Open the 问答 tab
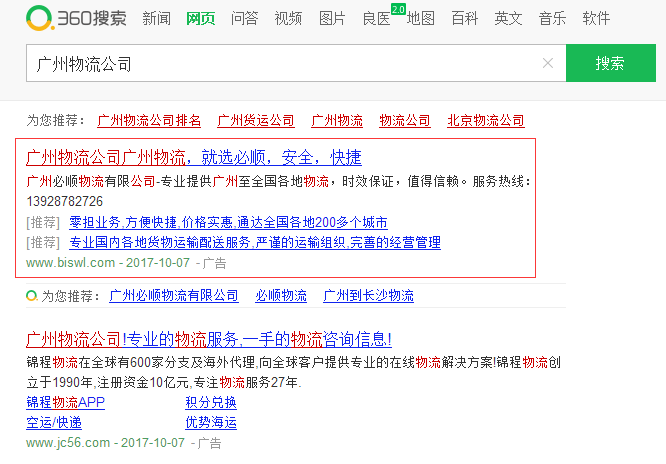The image size is (666, 464). pos(244,18)
